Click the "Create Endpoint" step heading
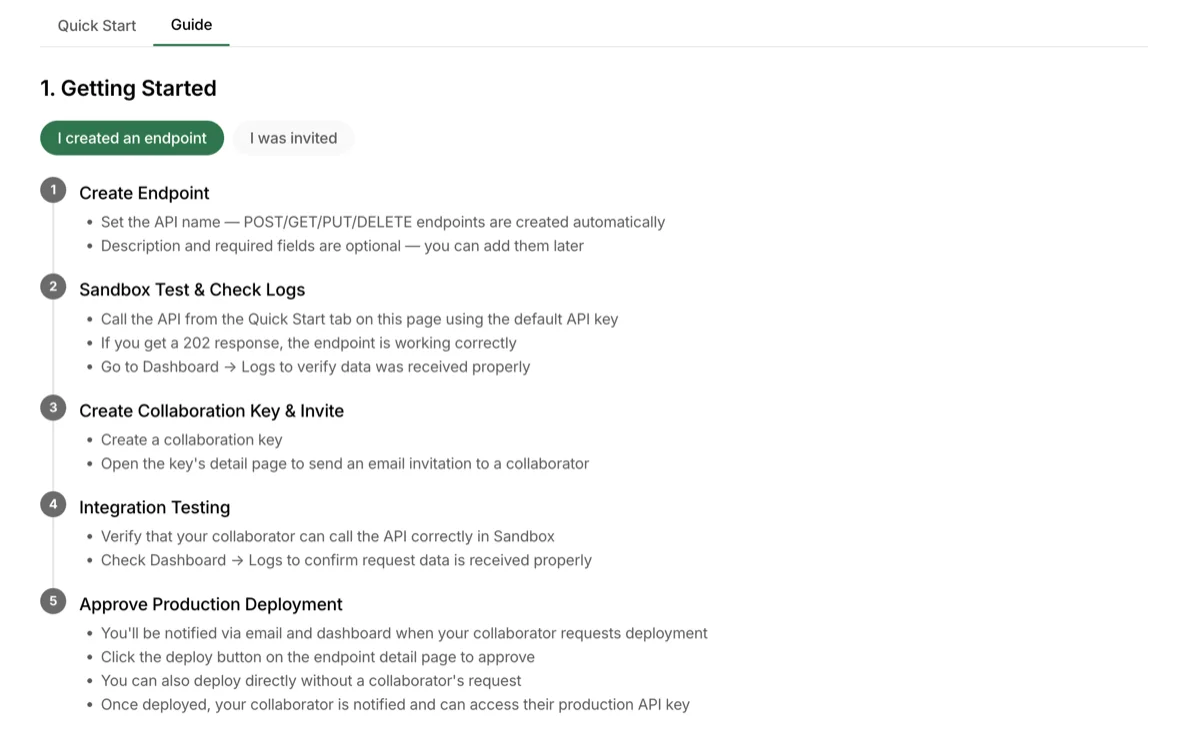The width and height of the screenshot is (1200, 745). (144, 193)
